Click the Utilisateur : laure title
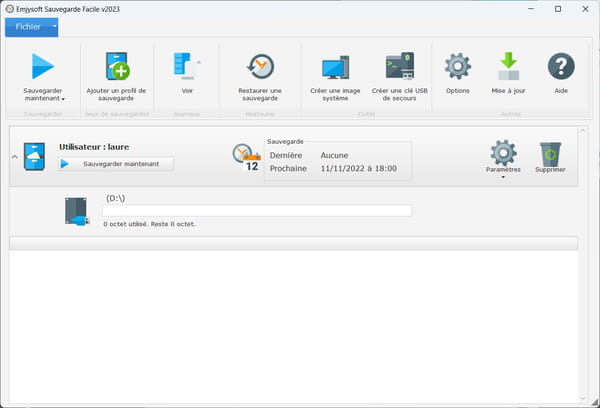This screenshot has width=600, height=408. 94,147
